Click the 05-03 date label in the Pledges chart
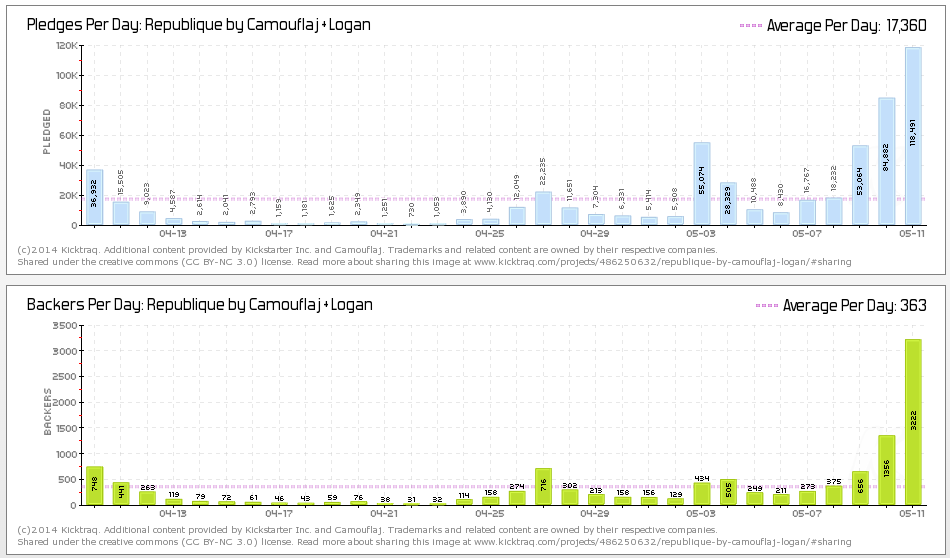The width and height of the screenshot is (950, 558). (x=702, y=233)
